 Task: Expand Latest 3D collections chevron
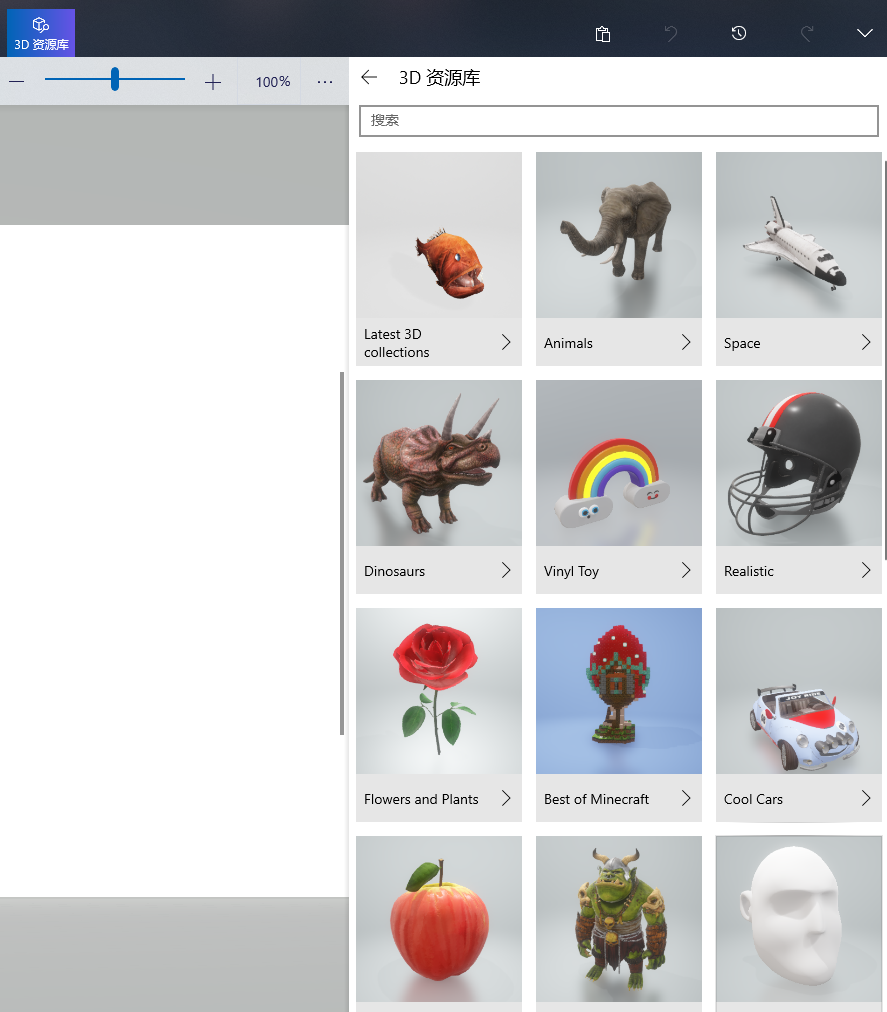[506, 342]
